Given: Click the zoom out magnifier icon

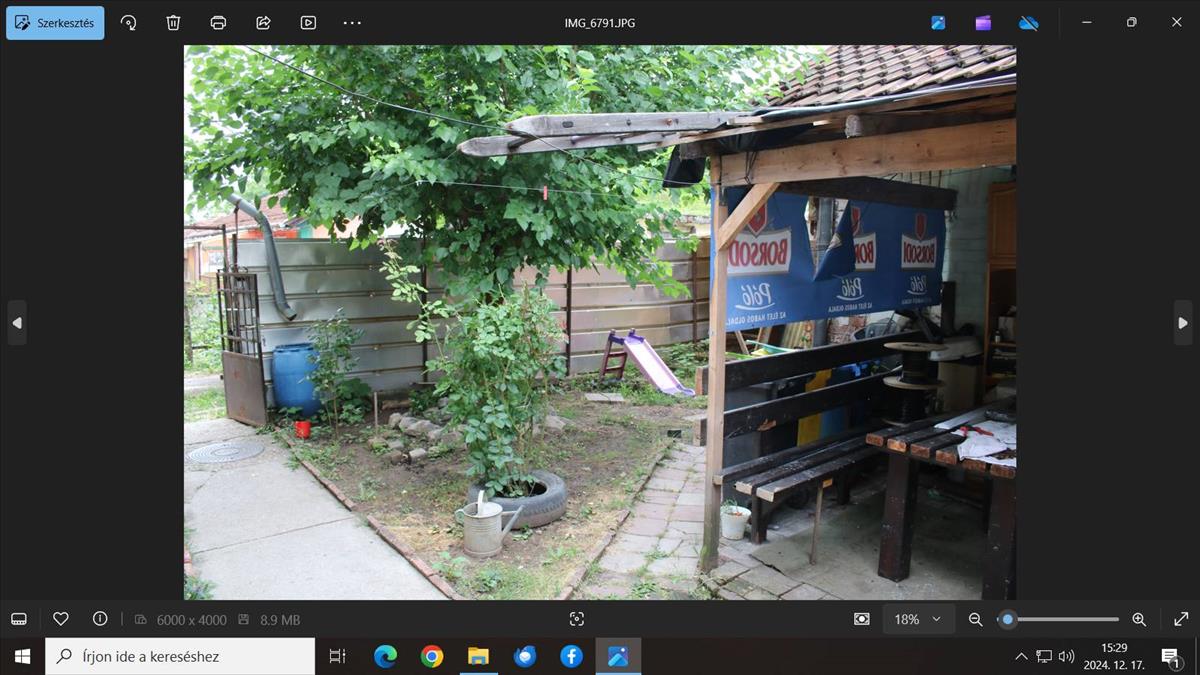Looking at the screenshot, I should coord(976,619).
